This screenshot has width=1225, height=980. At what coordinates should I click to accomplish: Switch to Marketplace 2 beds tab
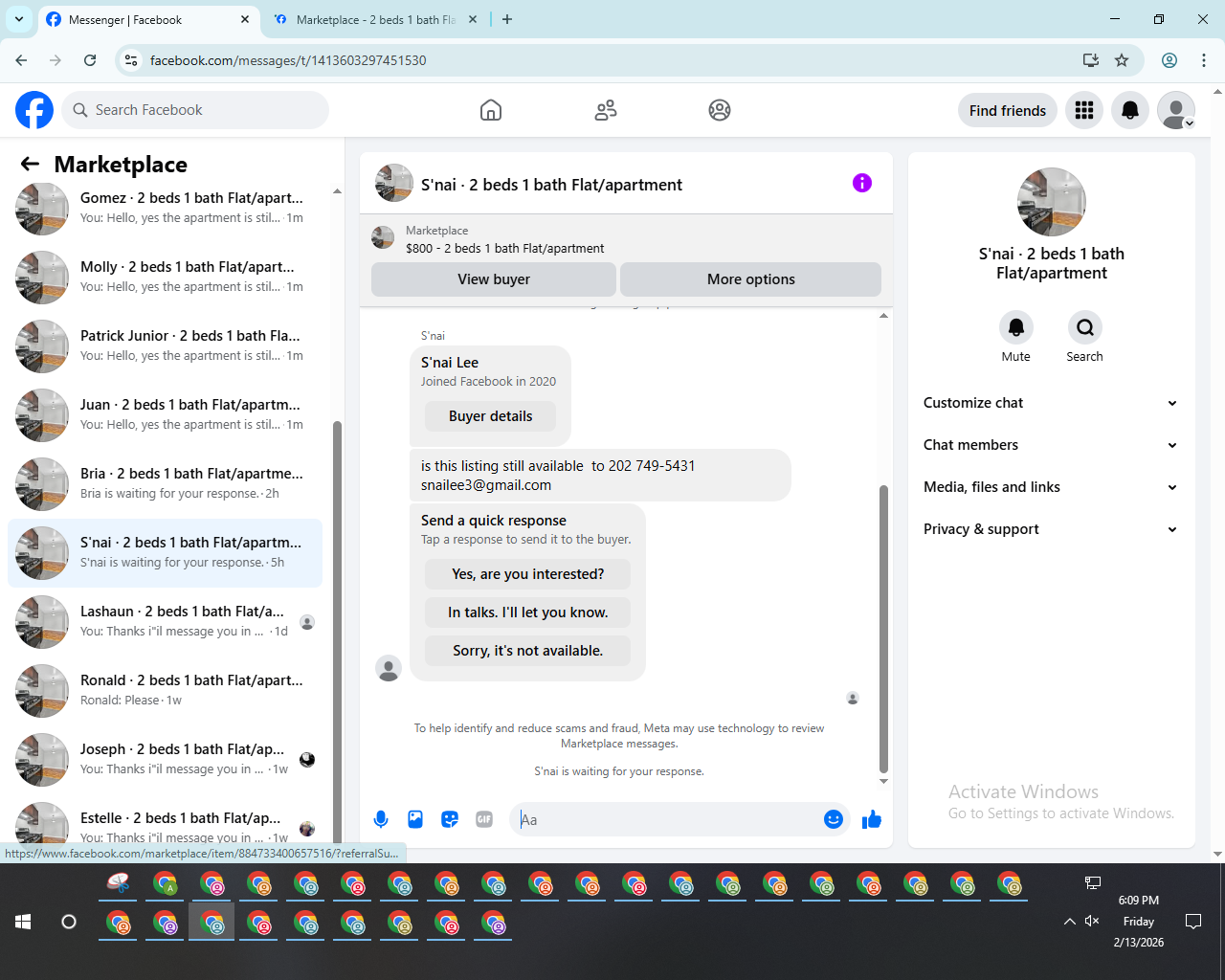click(x=375, y=20)
